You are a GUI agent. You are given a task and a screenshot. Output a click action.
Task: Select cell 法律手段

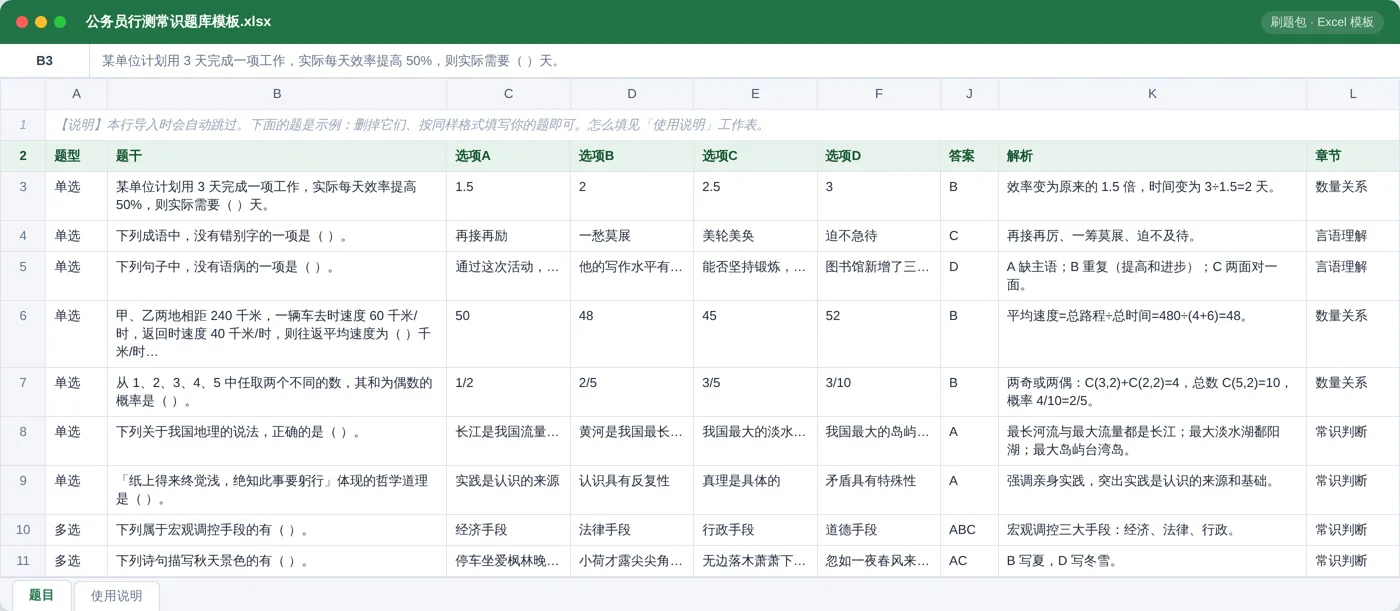[x=632, y=530]
